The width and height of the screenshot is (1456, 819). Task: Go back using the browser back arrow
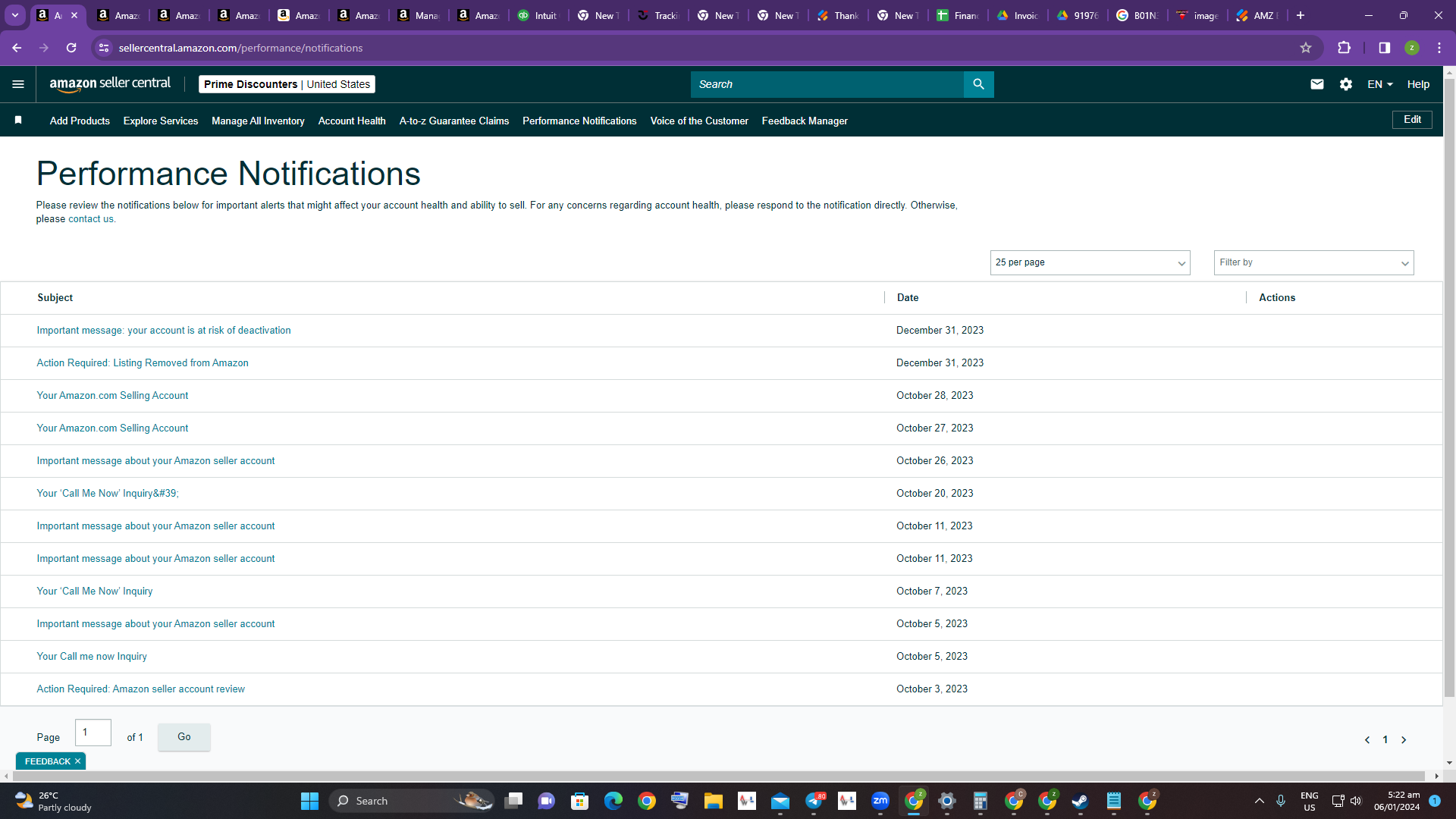(x=17, y=48)
